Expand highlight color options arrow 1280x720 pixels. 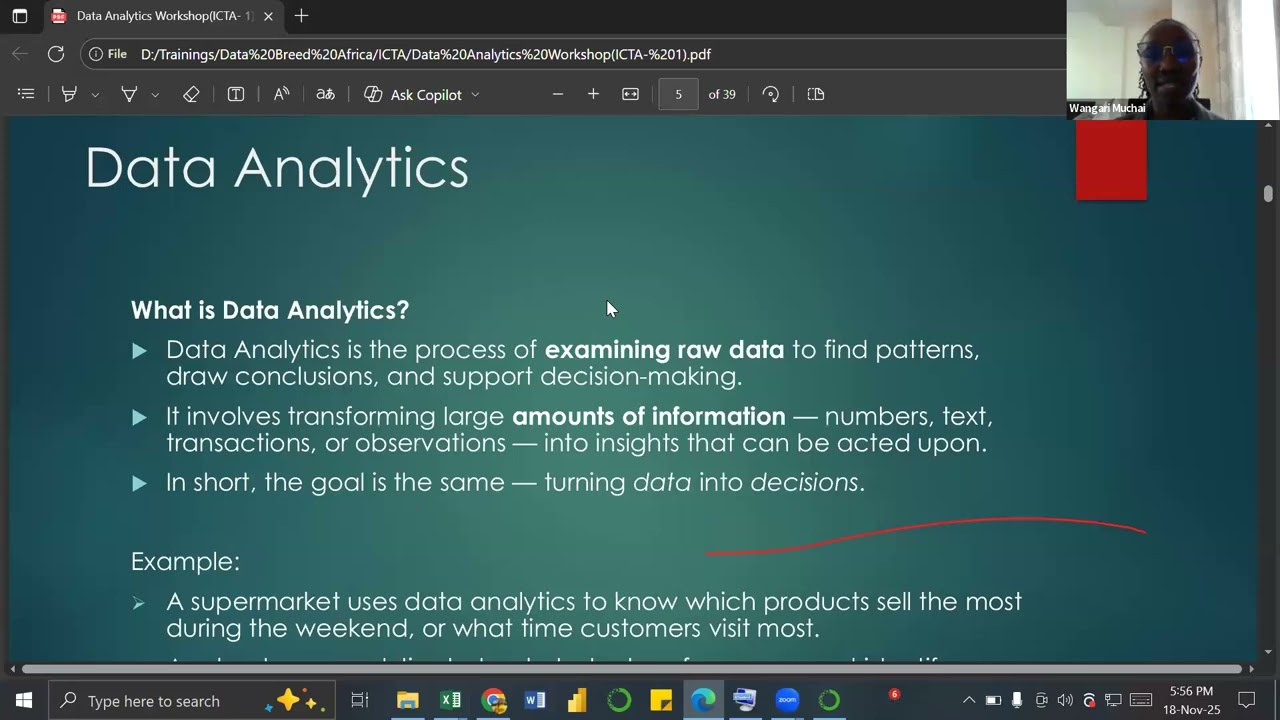click(x=95, y=95)
